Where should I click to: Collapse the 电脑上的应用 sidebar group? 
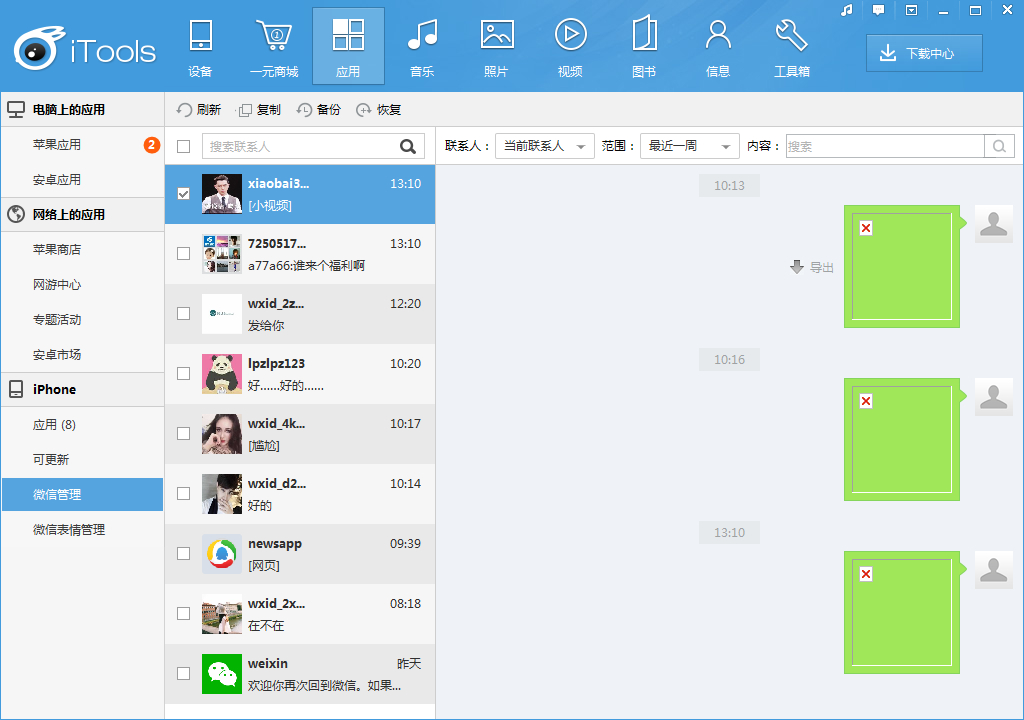tap(82, 110)
